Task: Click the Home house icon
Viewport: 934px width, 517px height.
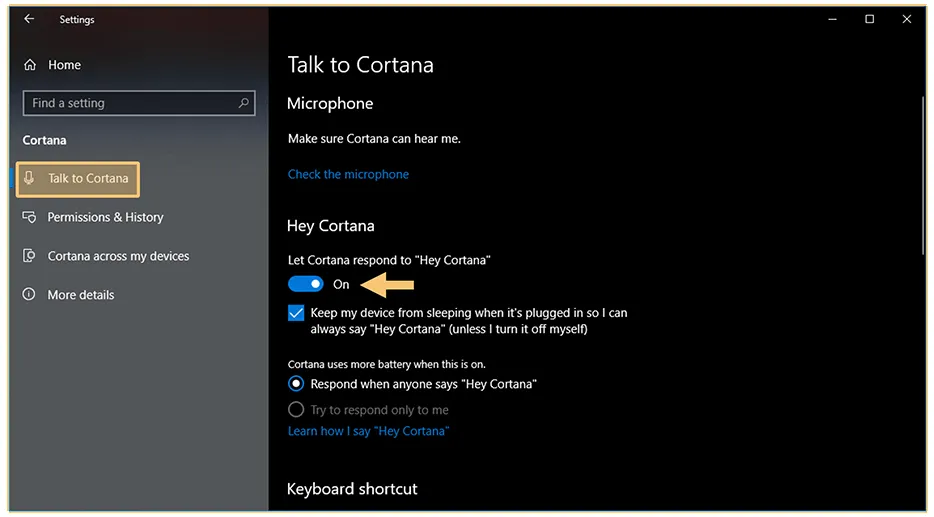Action: coord(30,65)
